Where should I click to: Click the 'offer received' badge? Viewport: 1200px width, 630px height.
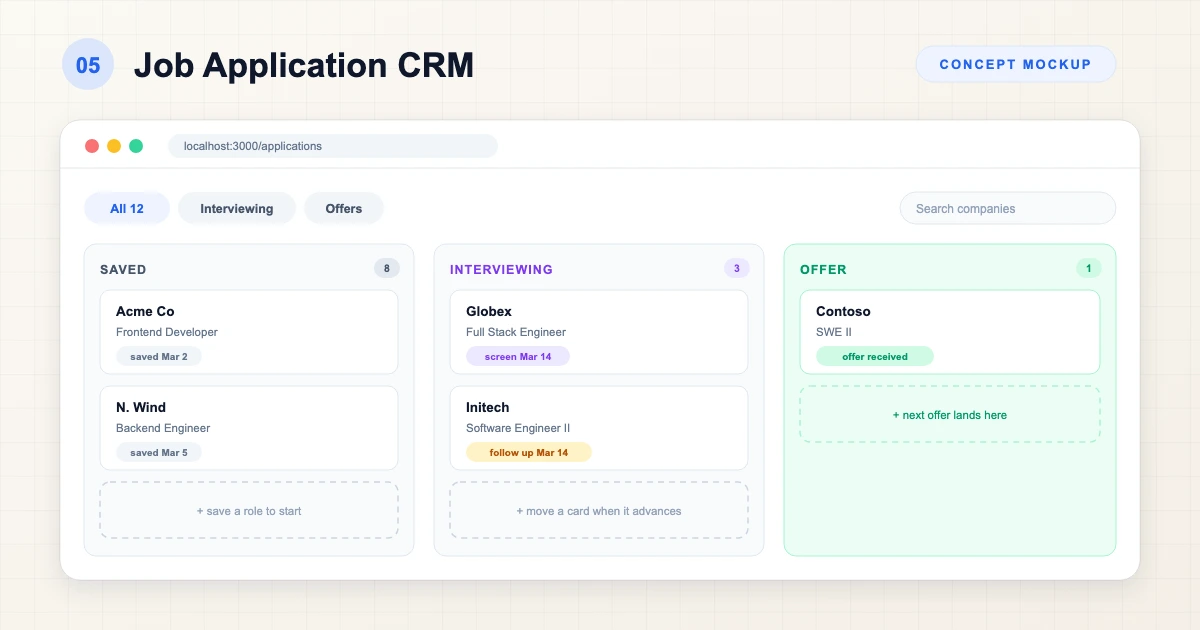[875, 356]
